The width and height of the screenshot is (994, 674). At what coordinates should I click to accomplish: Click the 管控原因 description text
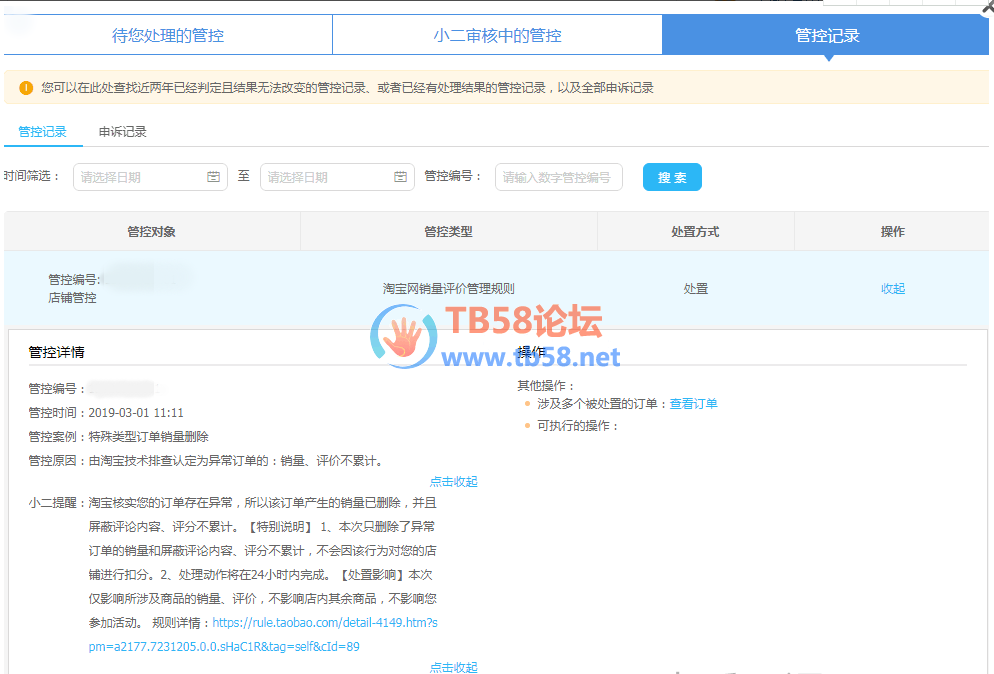point(236,461)
